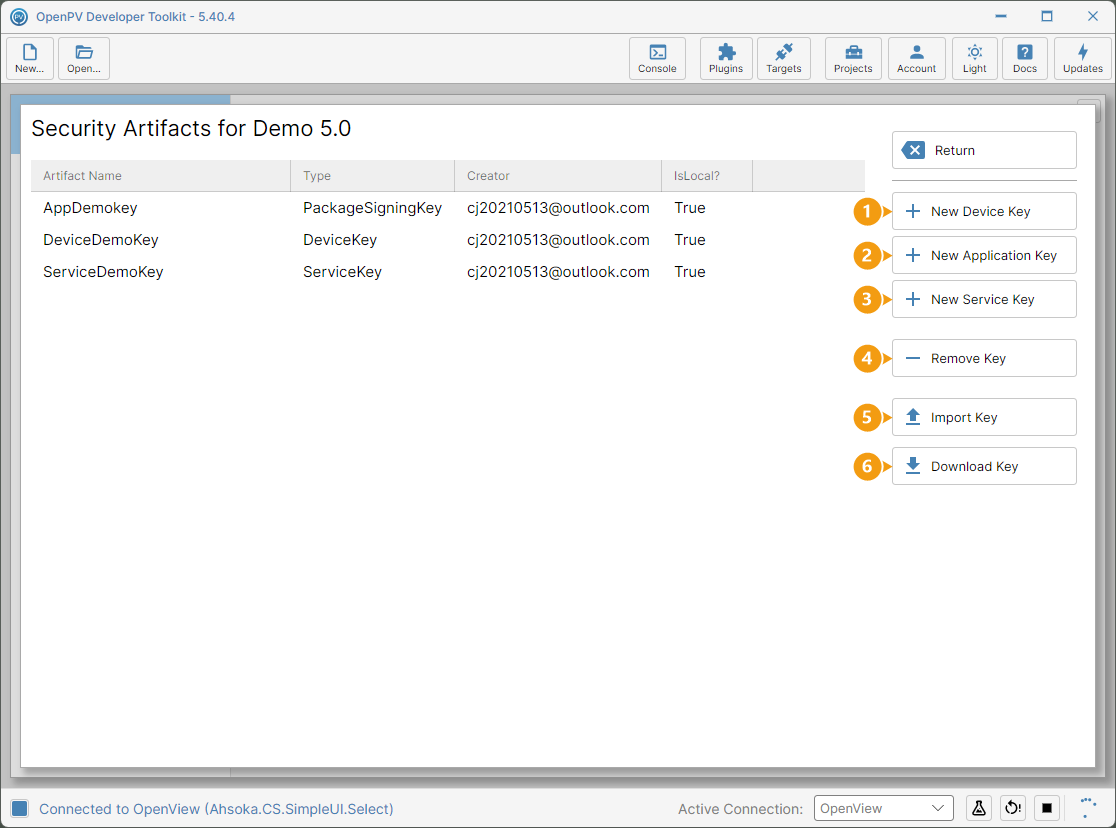Select the DeviceDemoKey artifact row
The width and height of the screenshot is (1116, 828).
click(x=448, y=240)
